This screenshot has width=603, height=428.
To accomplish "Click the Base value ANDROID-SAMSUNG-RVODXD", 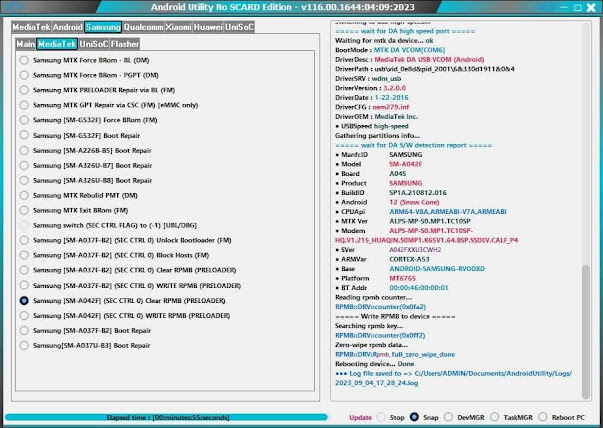I will tap(437, 269).
